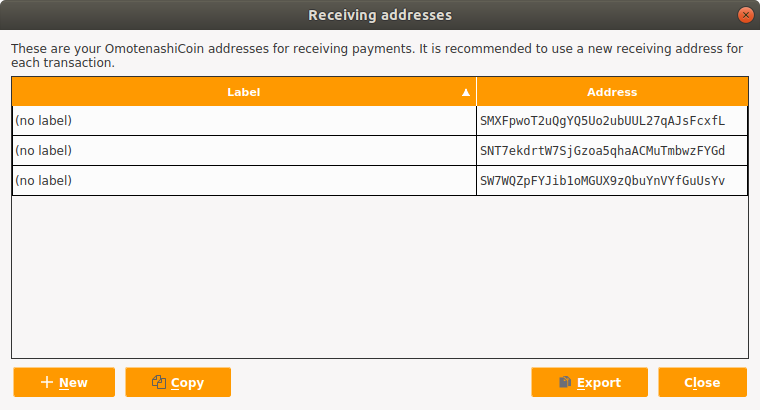Export the address list with the Export button

[589, 382]
